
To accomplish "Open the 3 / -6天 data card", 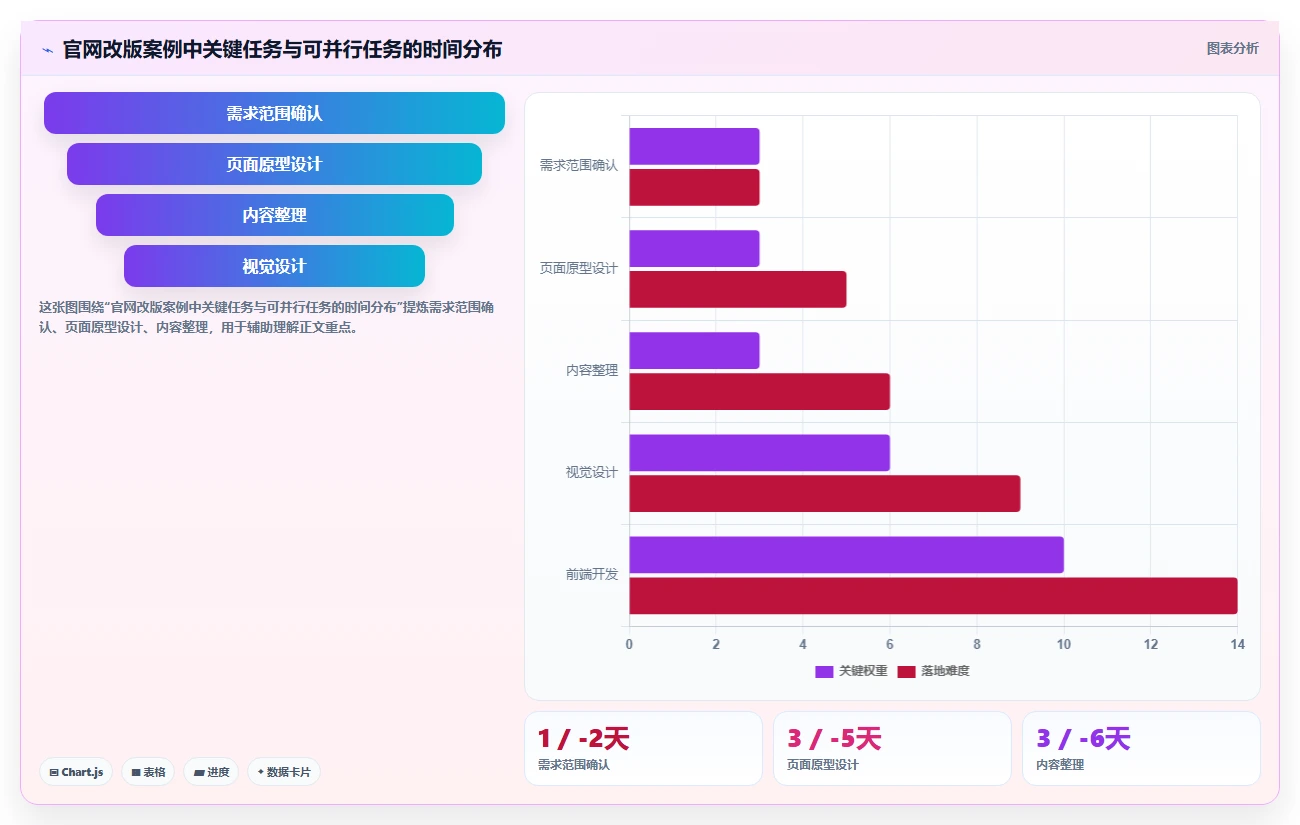I will (1141, 748).
